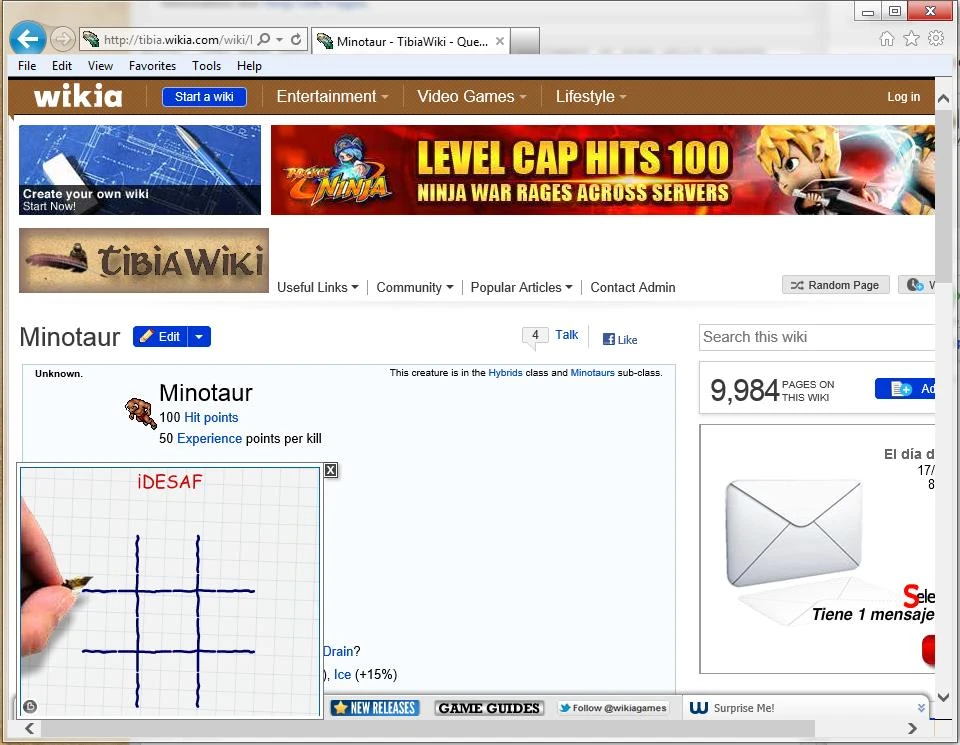Open the Edit menu
The width and height of the screenshot is (960, 745).
[62, 66]
